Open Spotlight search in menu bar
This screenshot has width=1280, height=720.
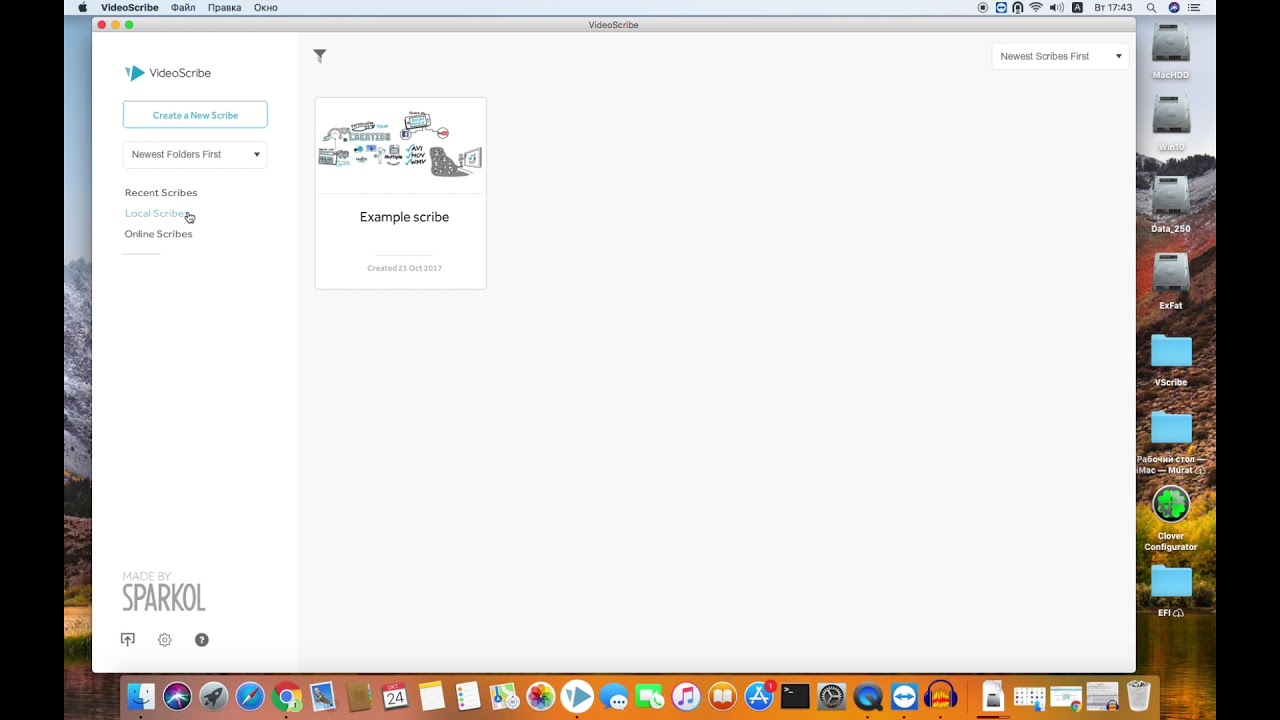(x=1152, y=7)
